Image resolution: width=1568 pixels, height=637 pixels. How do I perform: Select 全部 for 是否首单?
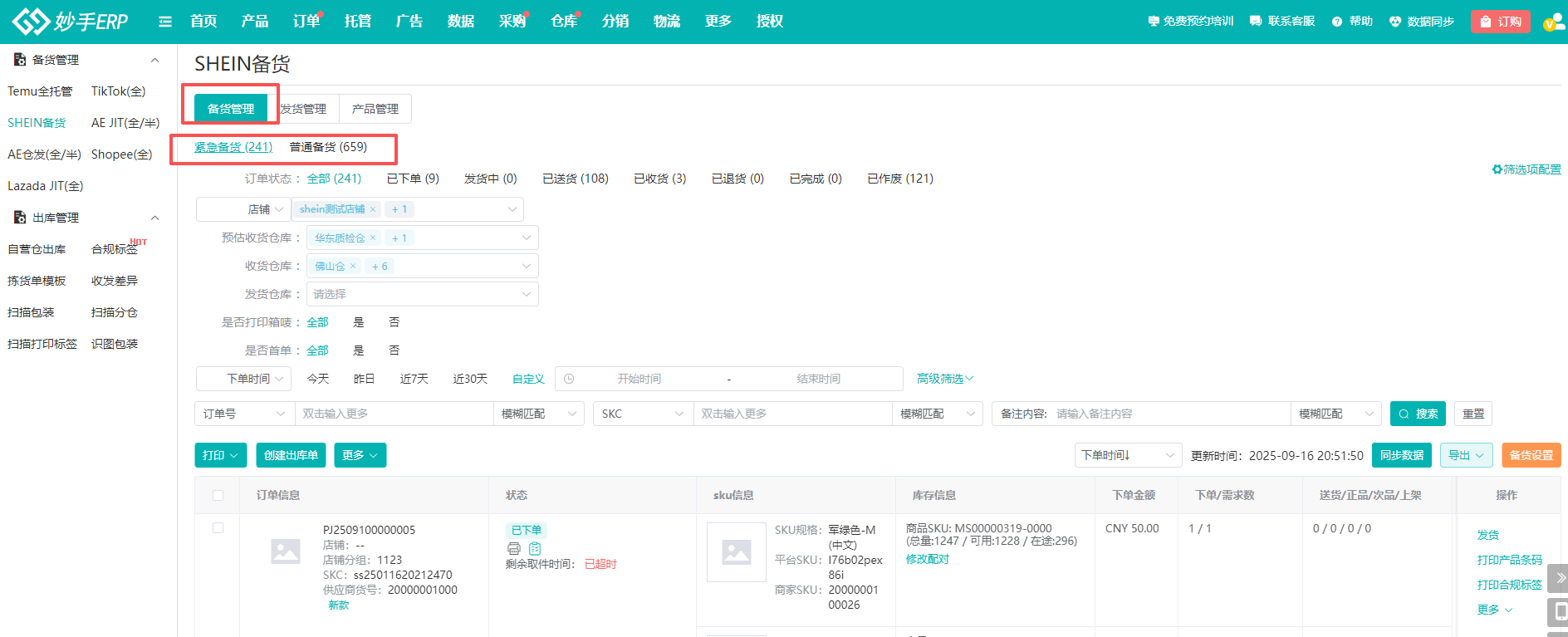[x=317, y=350]
